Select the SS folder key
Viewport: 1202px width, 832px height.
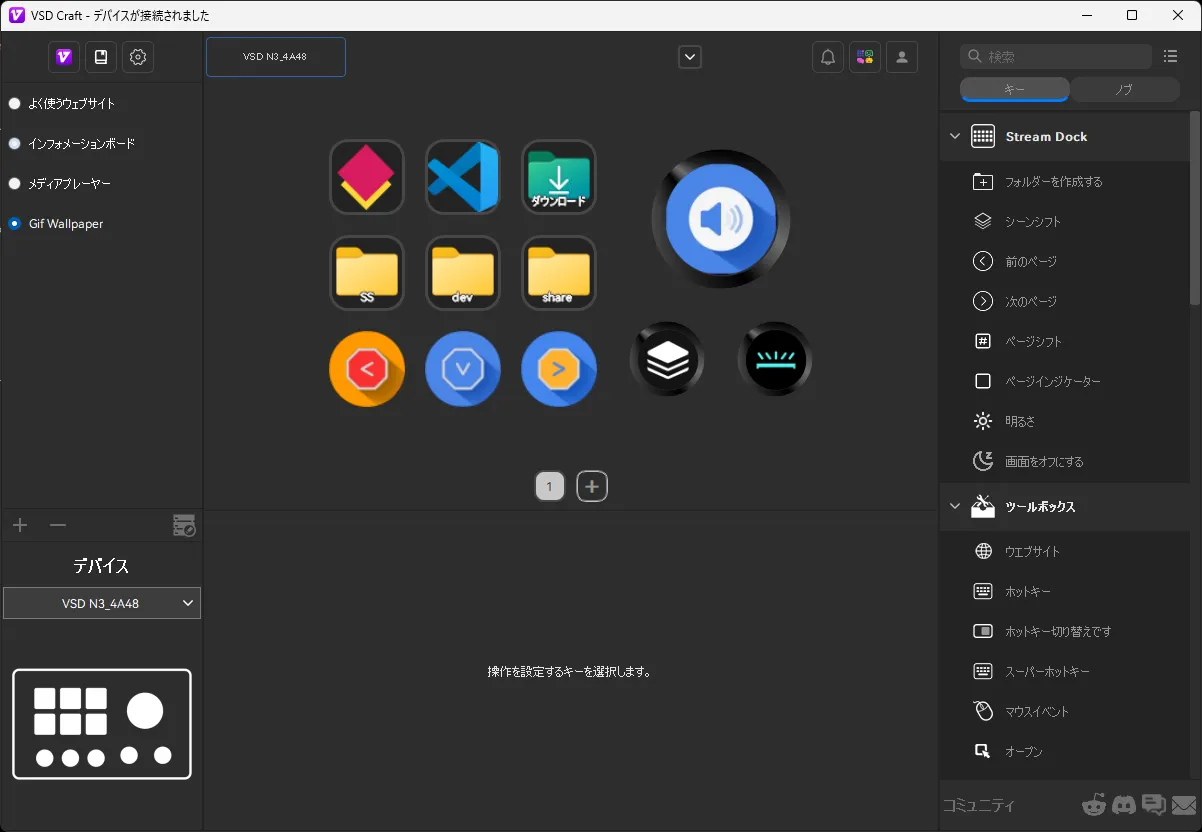(x=367, y=273)
